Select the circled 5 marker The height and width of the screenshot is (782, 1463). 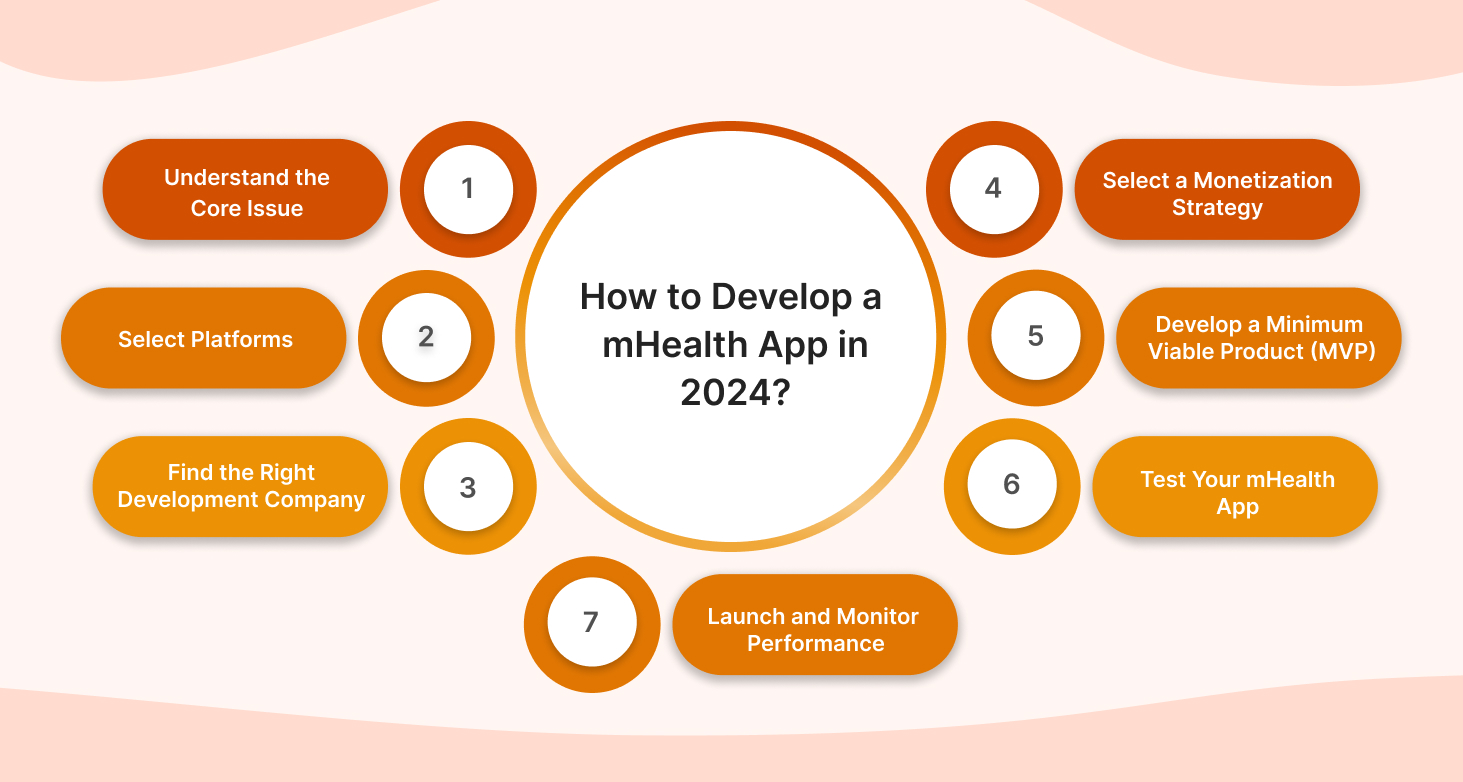pyautogui.click(x=1035, y=338)
